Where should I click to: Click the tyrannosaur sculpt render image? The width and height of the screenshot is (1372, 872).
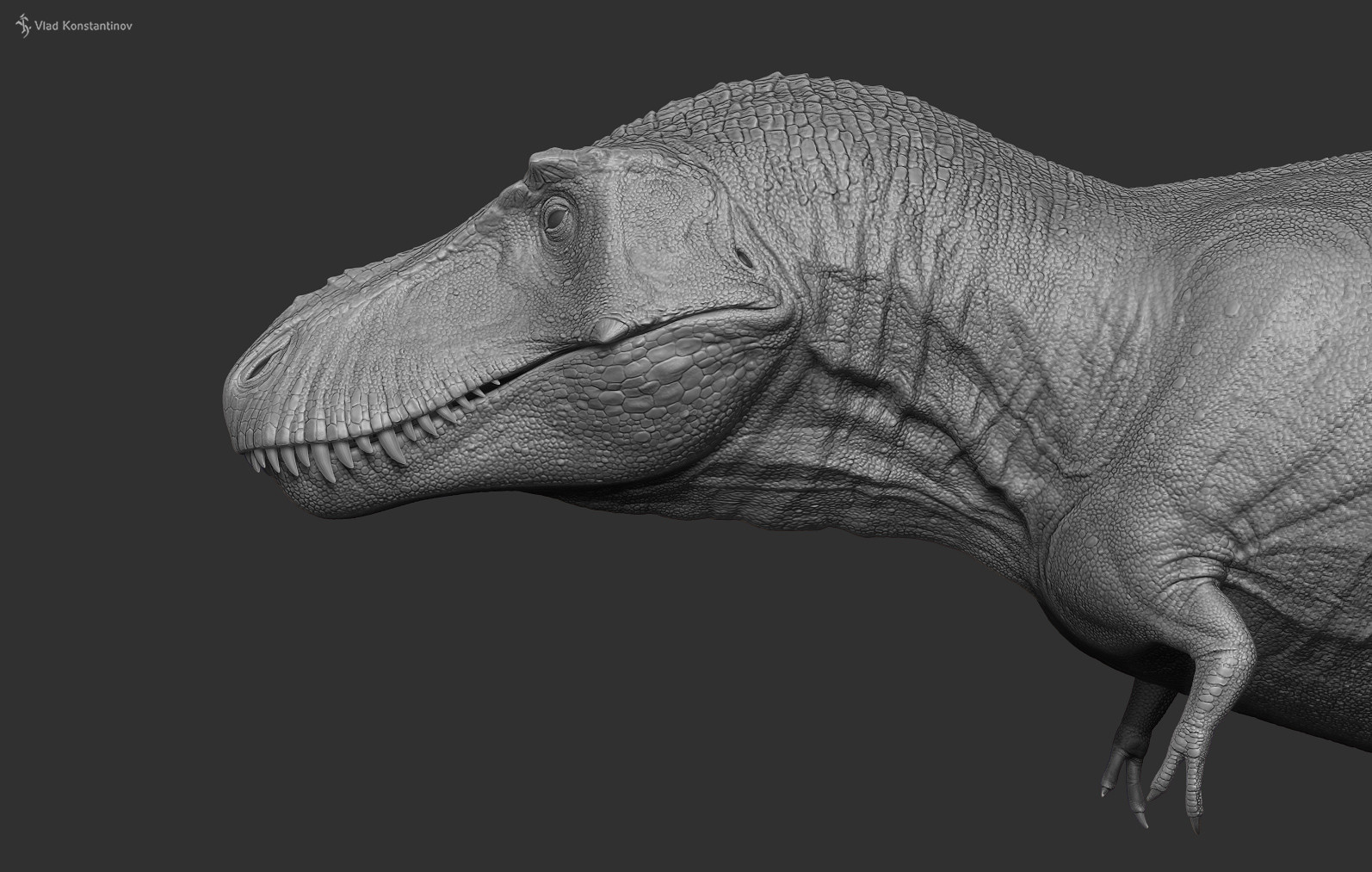[686, 436]
